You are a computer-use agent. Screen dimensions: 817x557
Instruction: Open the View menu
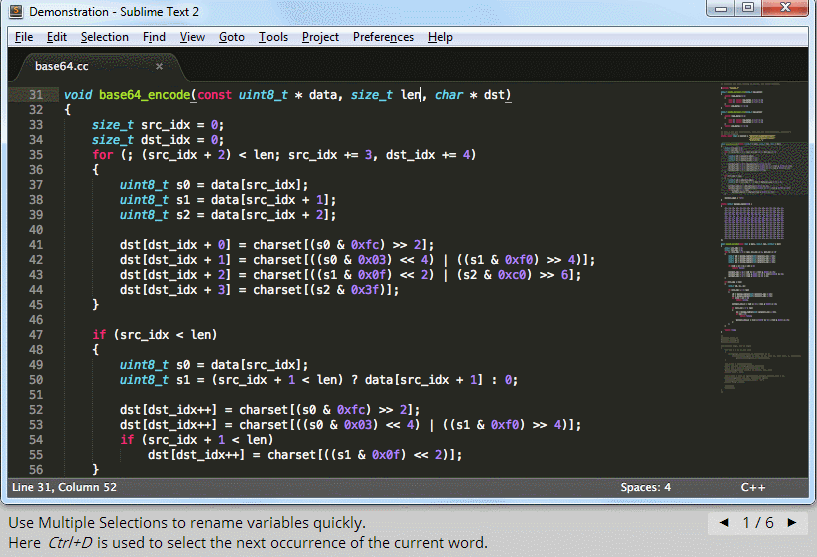tap(192, 37)
